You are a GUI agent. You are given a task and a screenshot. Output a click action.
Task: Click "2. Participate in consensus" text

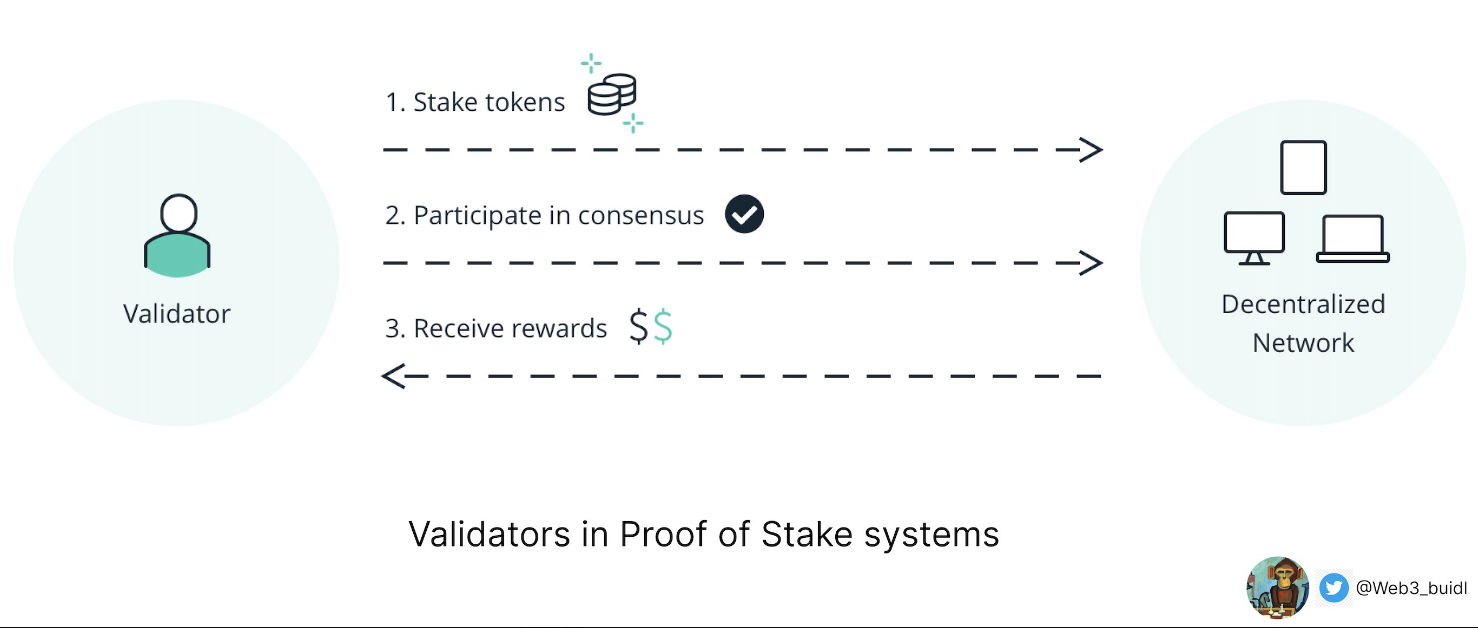(545, 215)
